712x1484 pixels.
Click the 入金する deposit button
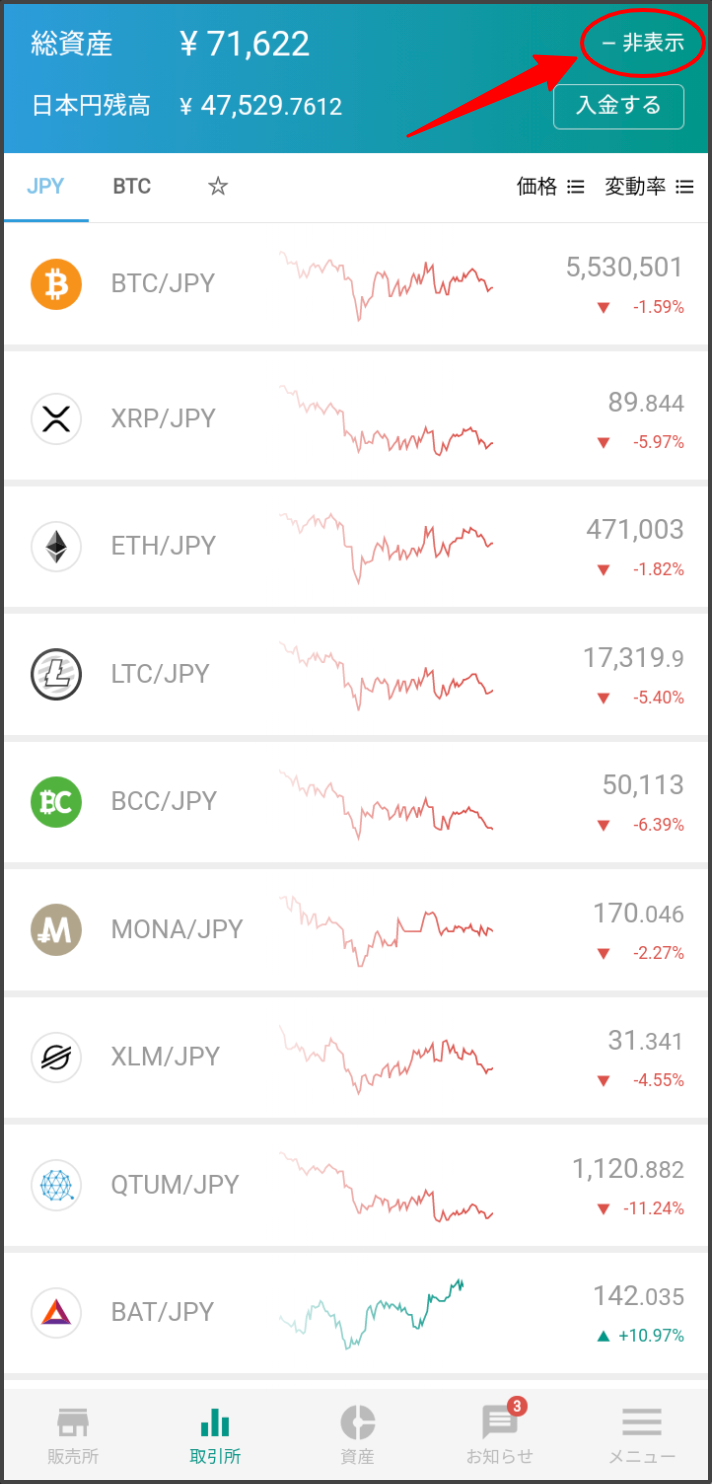(618, 106)
